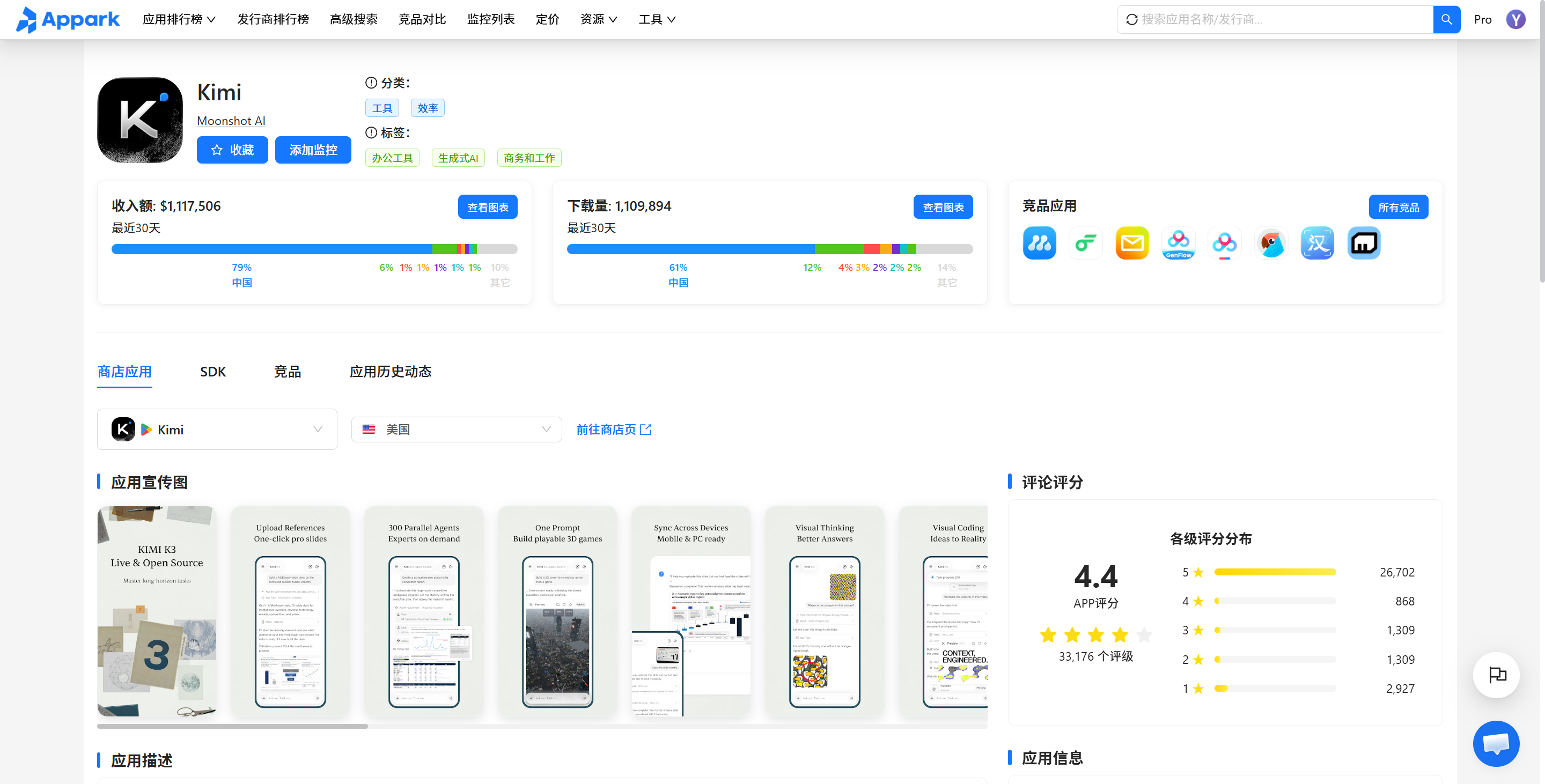
Task: Open 竞品对比 page
Action: pyautogui.click(x=422, y=20)
